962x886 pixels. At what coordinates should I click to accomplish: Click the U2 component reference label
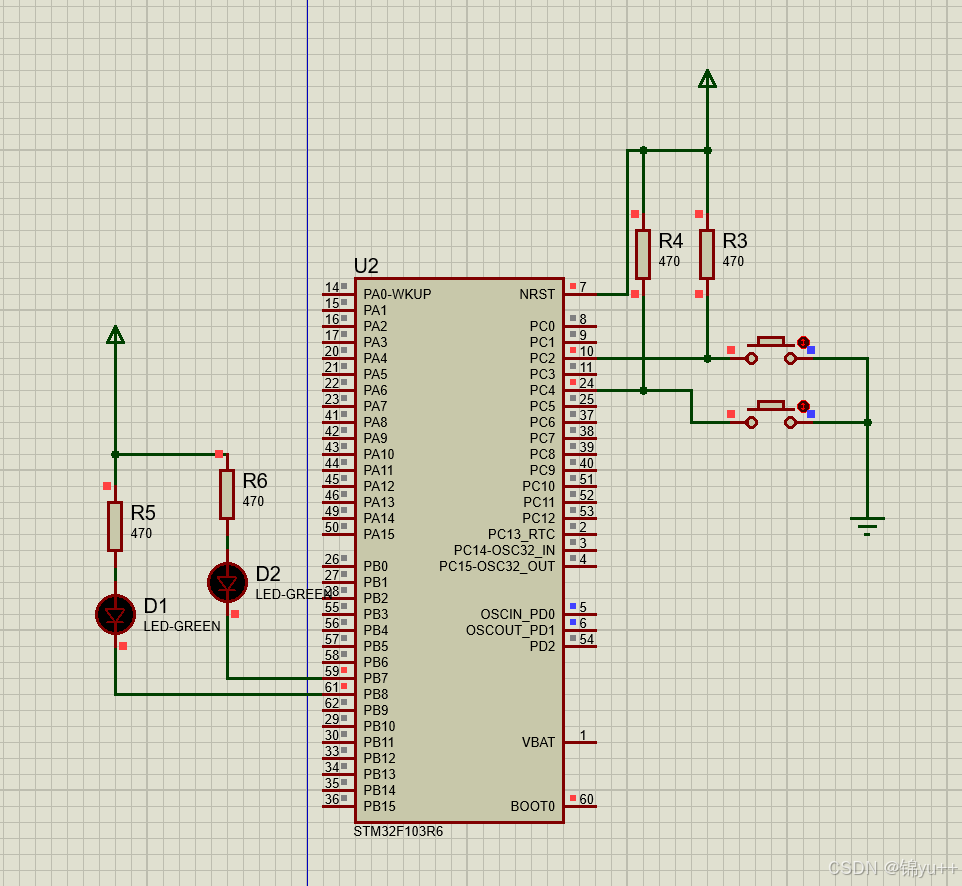click(366, 266)
